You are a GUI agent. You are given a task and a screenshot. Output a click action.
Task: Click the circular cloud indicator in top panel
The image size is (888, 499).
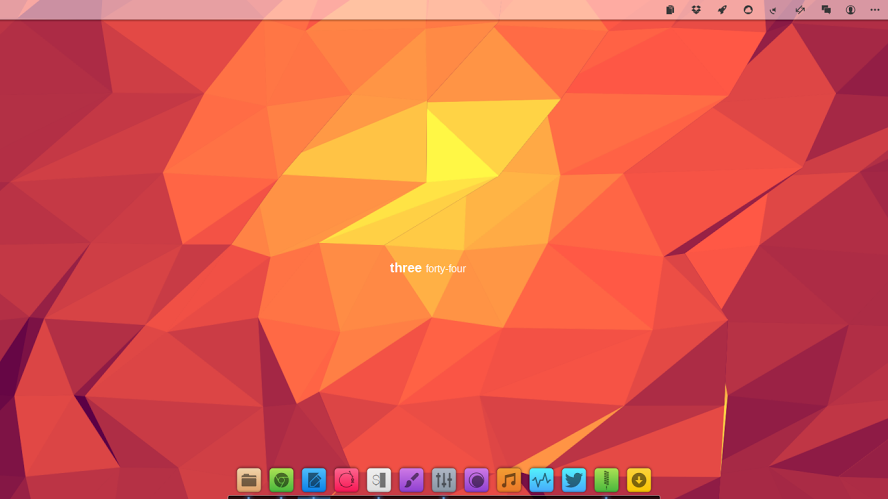click(748, 10)
